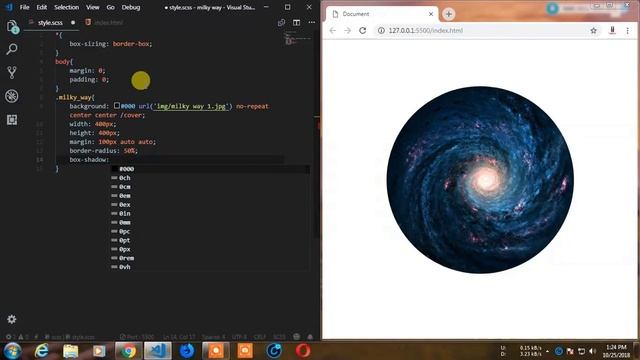Choose the 0rem suggestion
Screen dimensions: 640x360
(x=210, y=258)
